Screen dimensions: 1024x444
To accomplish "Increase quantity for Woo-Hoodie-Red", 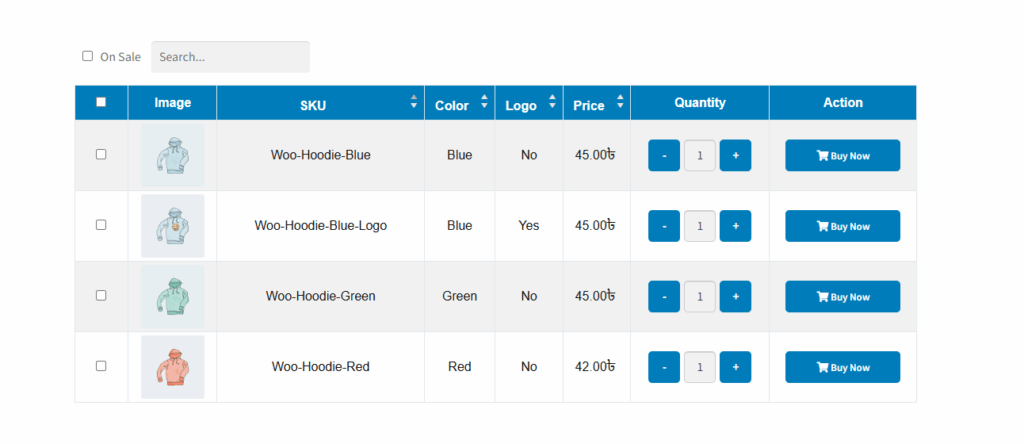I will pos(735,367).
